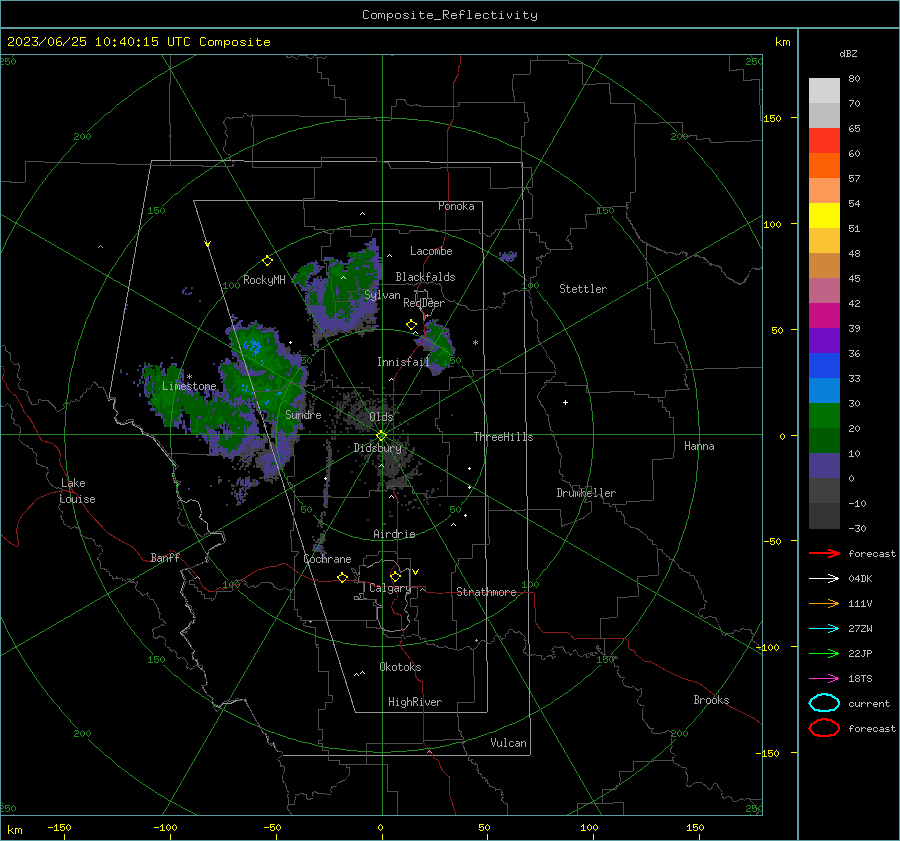This screenshot has width=900, height=841.
Task: Click the Sundre city label
Action: 303,414
